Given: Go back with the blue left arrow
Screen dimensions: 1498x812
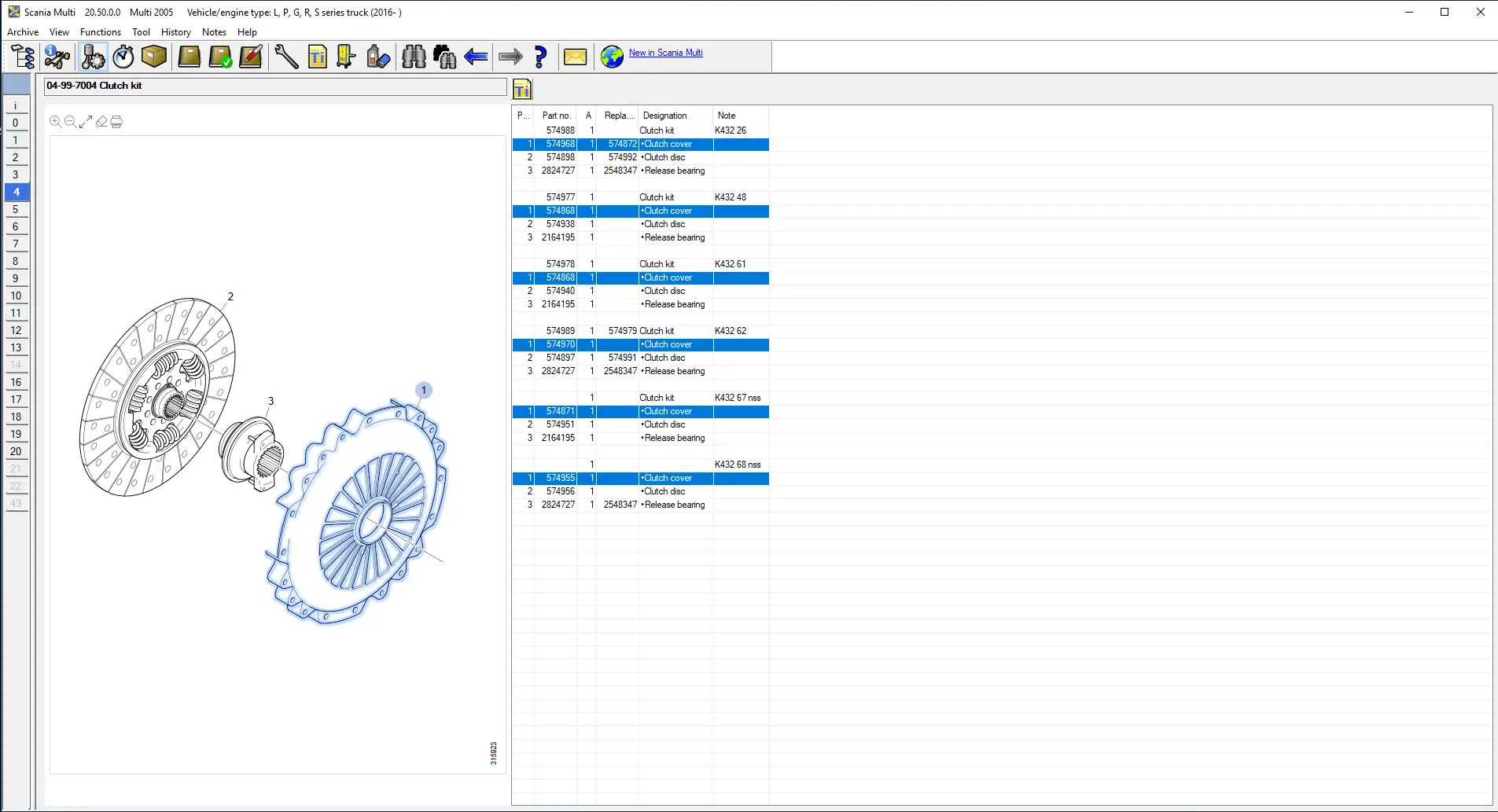Looking at the screenshot, I should [476, 57].
